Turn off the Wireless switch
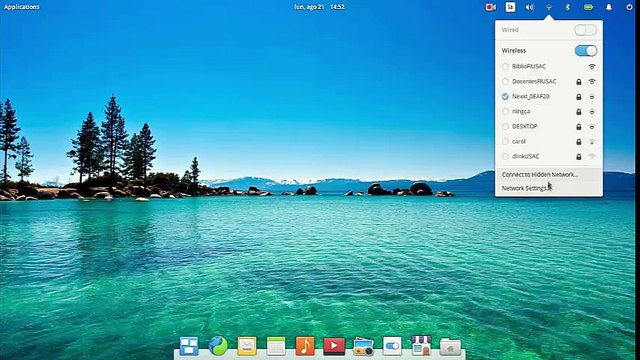The image size is (640, 360). pos(586,51)
